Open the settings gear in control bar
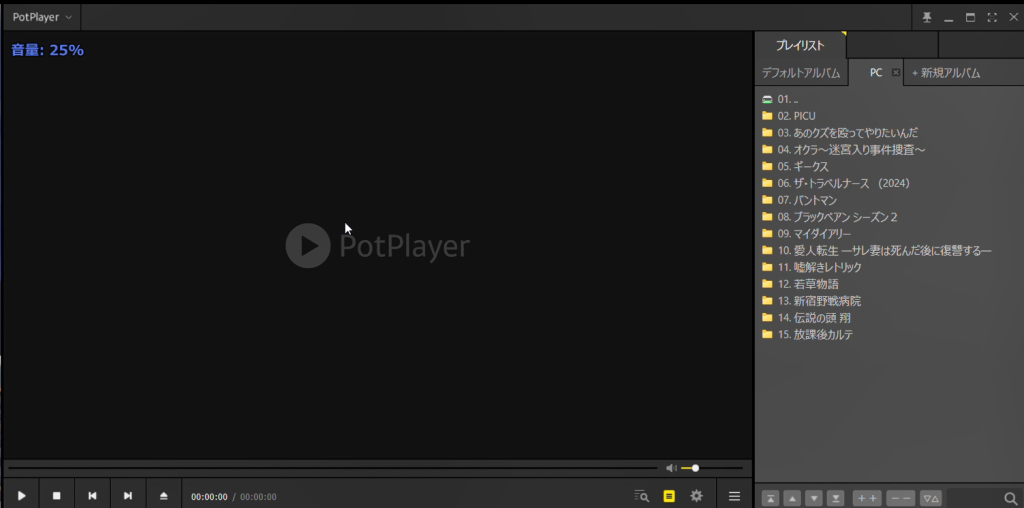The image size is (1024, 508). click(x=697, y=496)
